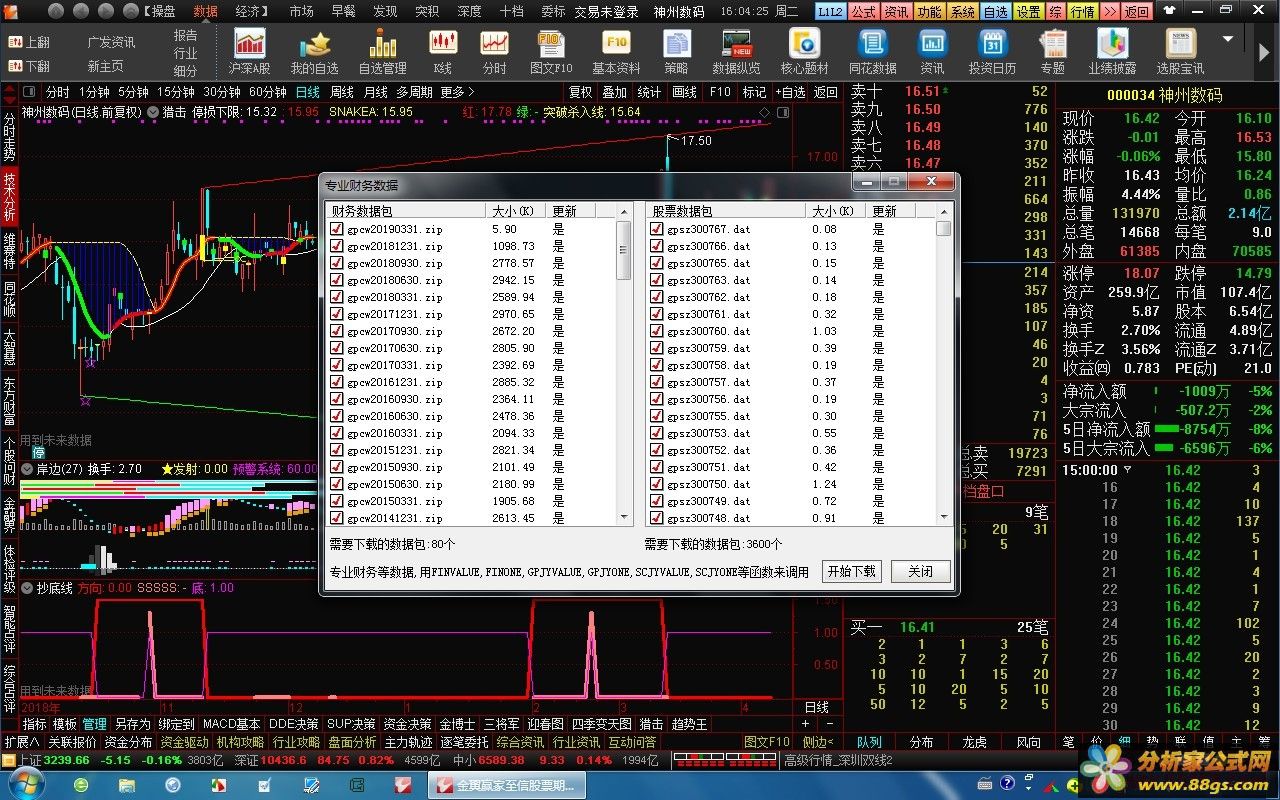Uncheck gpcw20180630.zip checkbox

coord(336,280)
